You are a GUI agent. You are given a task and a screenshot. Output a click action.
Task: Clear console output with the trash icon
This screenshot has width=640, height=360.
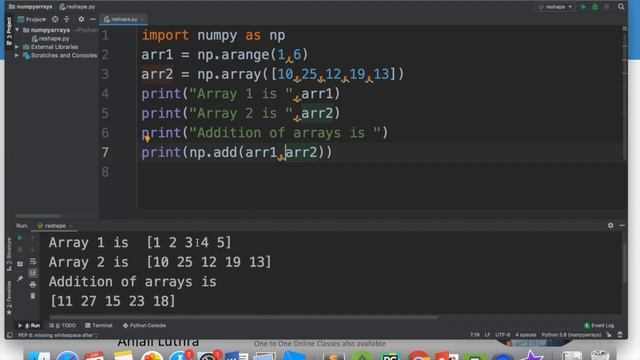33,296
